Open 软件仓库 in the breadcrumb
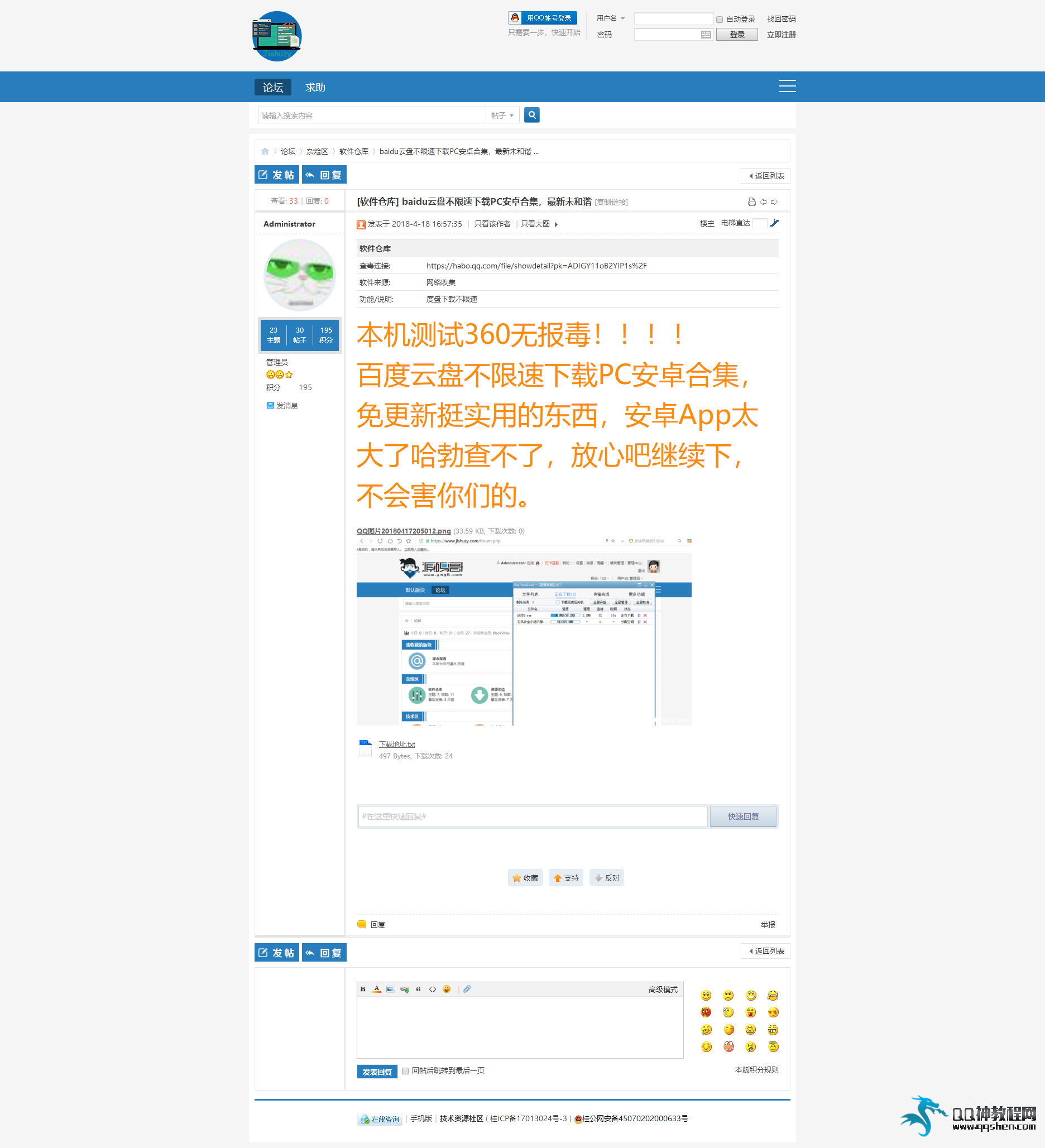Image resolution: width=1045 pixels, height=1148 pixels. click(x=354, y=151)
